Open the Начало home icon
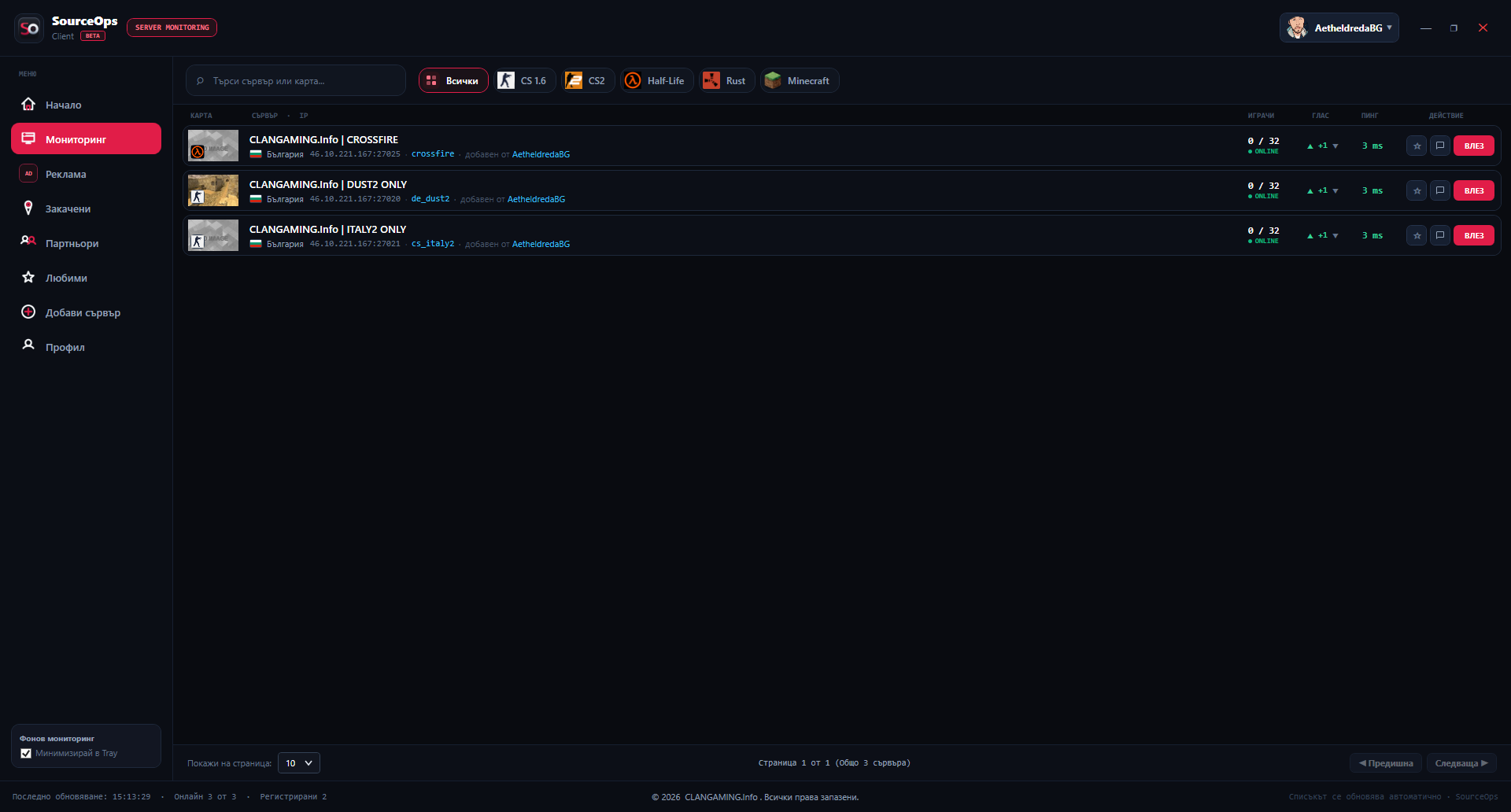Viewport: 1511px width, 812px height. [x=28, y=105]
